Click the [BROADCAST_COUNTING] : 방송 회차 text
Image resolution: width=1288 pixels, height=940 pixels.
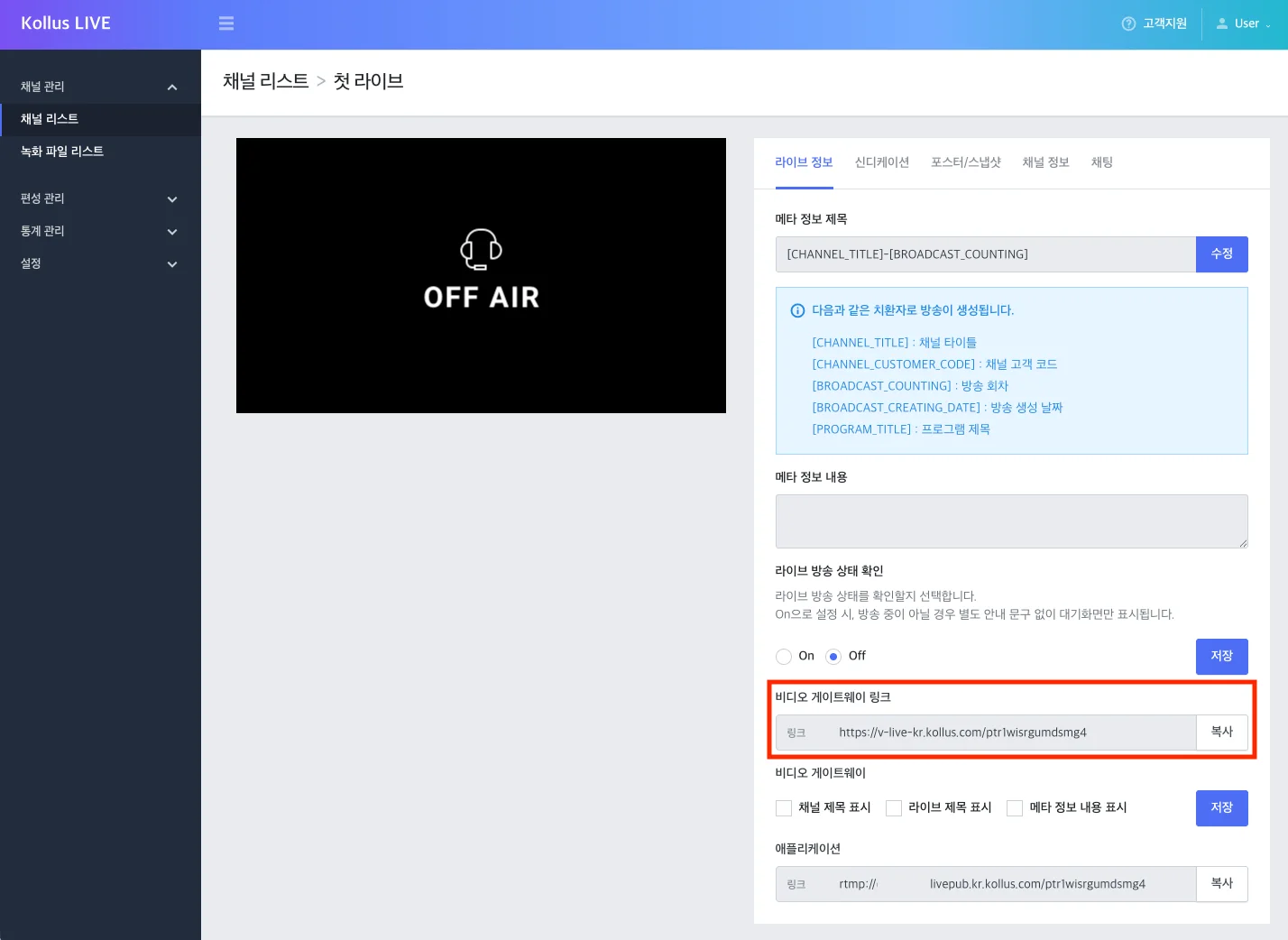(x=910, y=386)
